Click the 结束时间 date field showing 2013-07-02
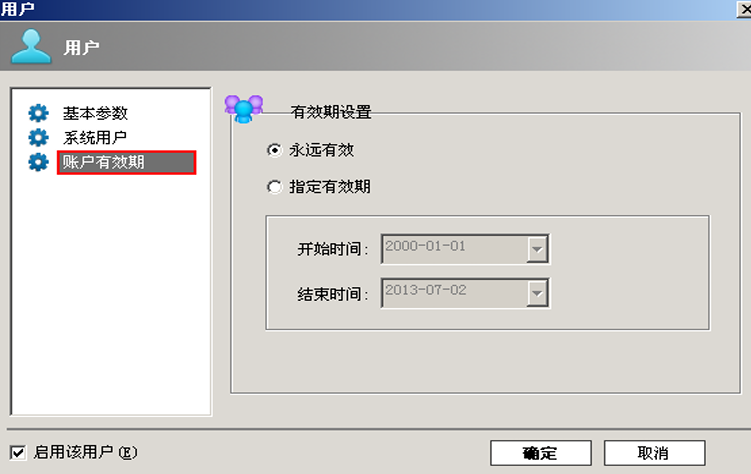This screenshot has height=474, width=751. pos(455,293)
